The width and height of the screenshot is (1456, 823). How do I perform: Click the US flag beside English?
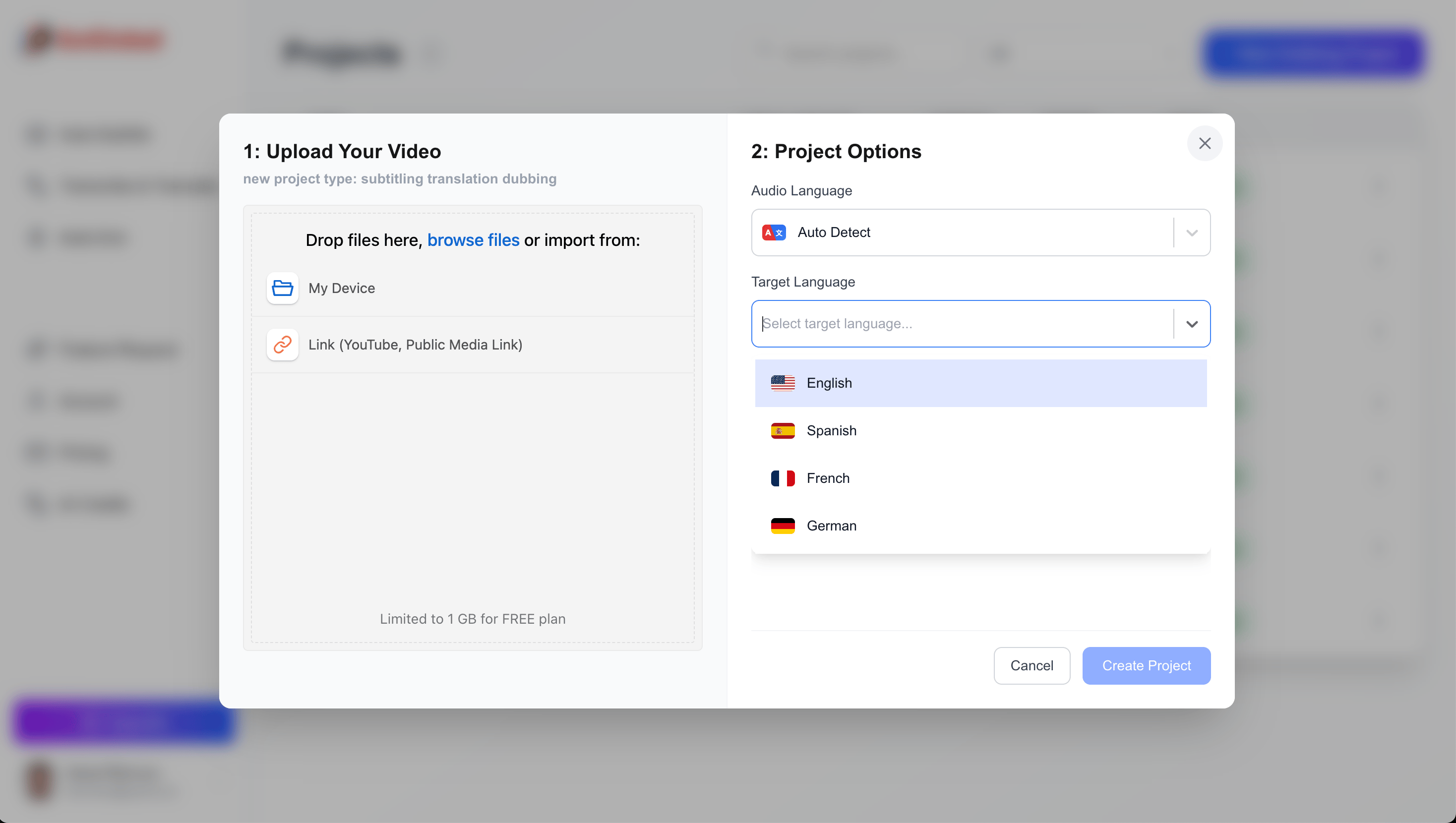(x=783, y=383)
